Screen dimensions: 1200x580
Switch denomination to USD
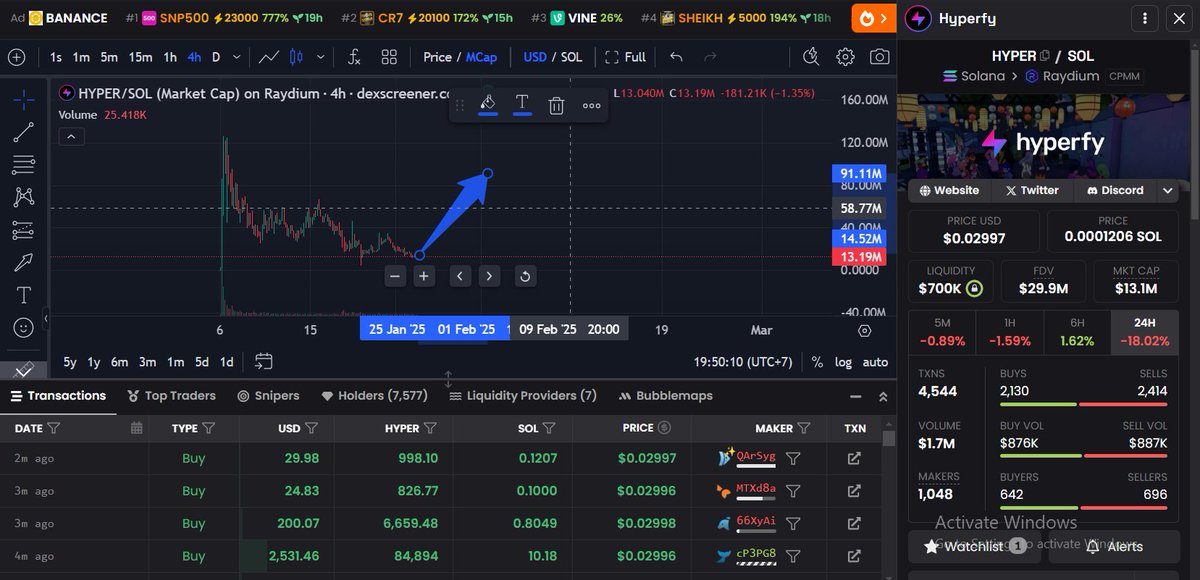(535, 57)
